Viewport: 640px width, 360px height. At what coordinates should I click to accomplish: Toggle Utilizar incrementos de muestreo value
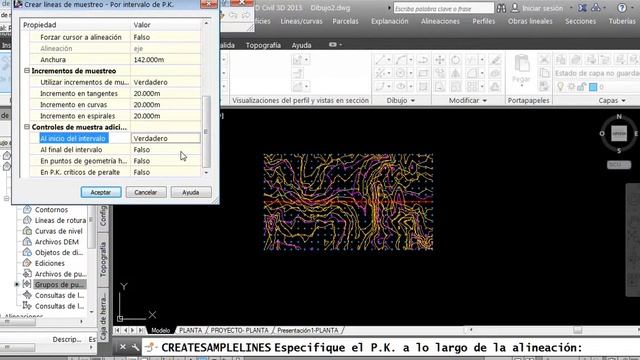166,82
